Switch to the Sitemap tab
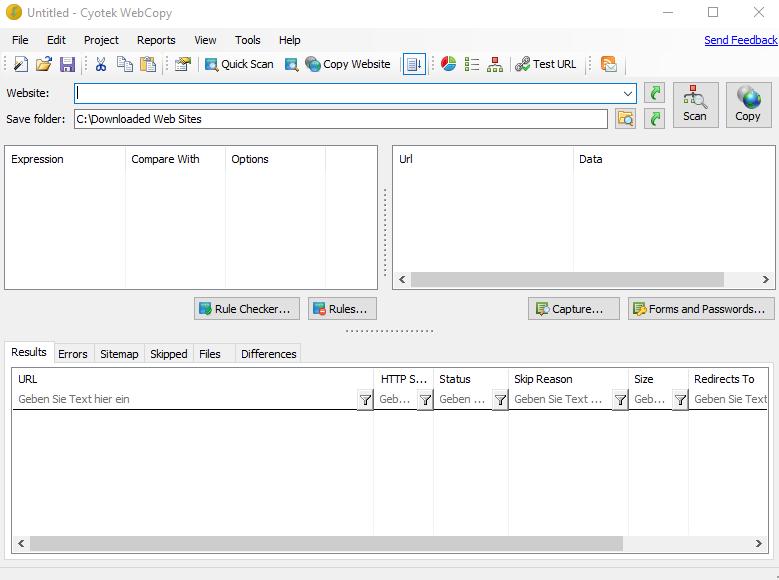Image resolution: width=779 pixels, height=580 pixels. 119,354
